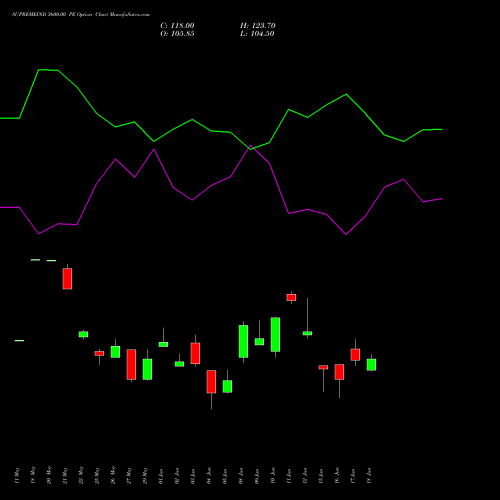Click the 12 Jun date label
The image size is (500, 500).
click(305, 475)
